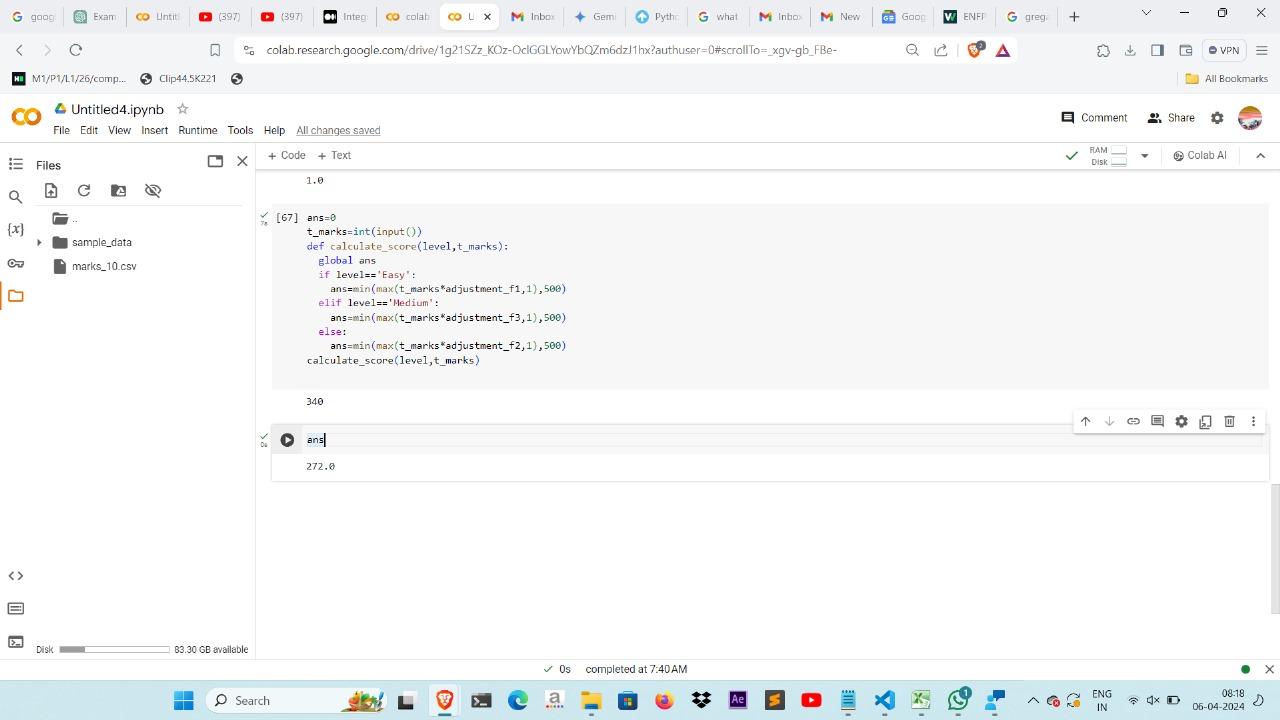The width and height of the screenshot is (1280, 720).
Task: Click All changes saved link
Action: tap(338, 130)
